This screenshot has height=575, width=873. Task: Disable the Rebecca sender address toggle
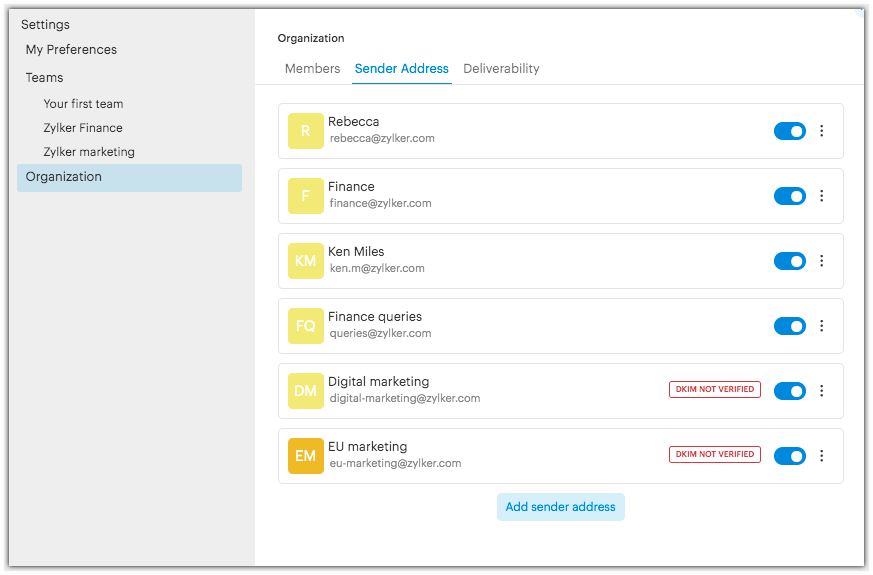pos(789,131)
